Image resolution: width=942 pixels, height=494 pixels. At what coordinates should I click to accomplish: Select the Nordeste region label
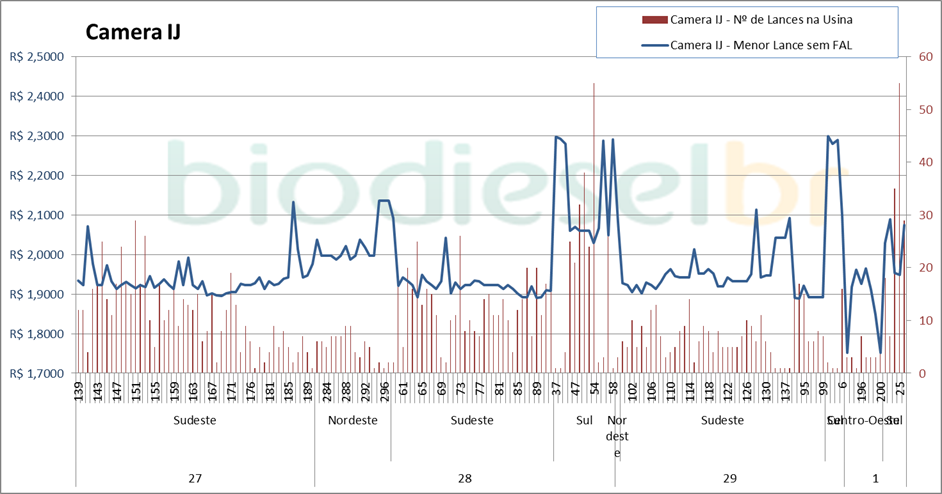click(x=352, y=421)
